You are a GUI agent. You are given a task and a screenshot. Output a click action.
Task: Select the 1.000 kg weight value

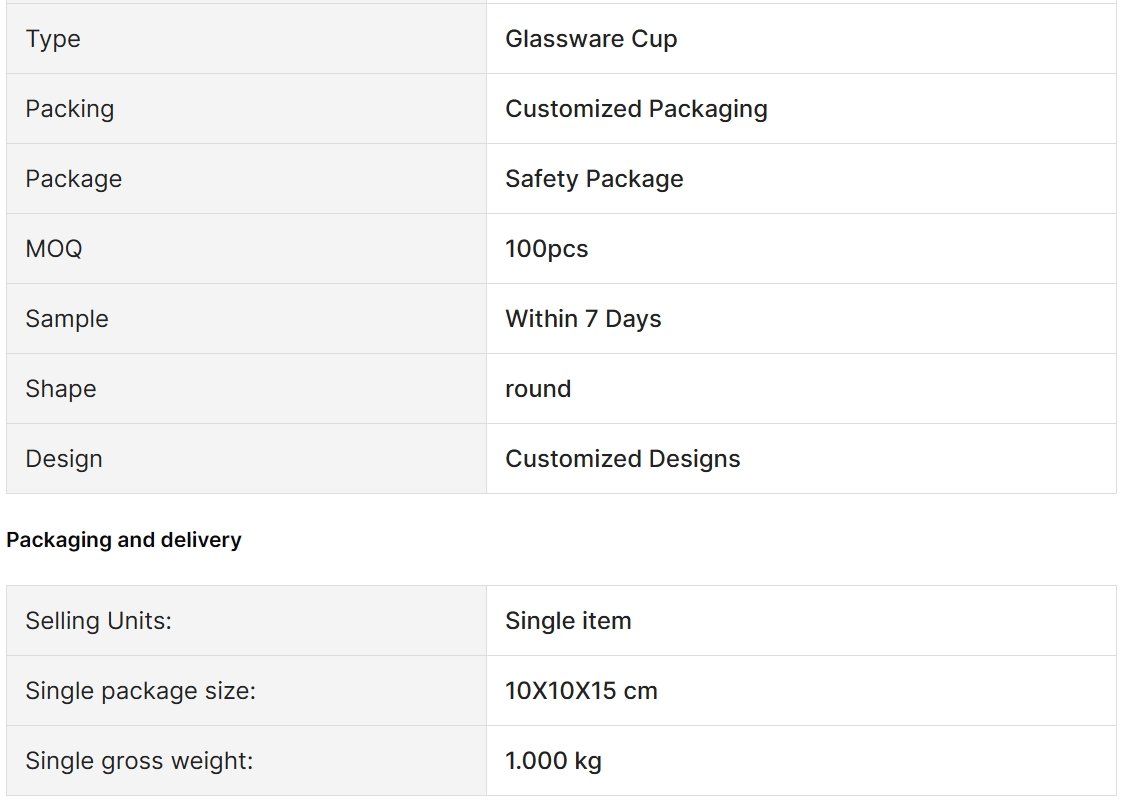point(553,761)
